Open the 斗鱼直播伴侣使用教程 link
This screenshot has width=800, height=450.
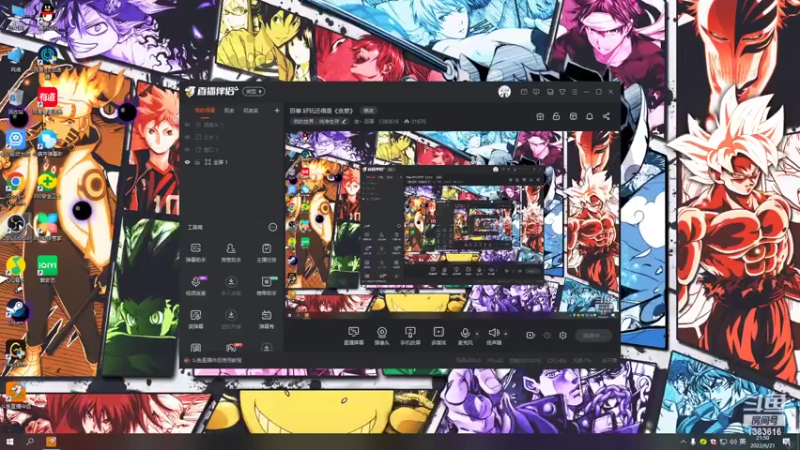coord(217,360)
